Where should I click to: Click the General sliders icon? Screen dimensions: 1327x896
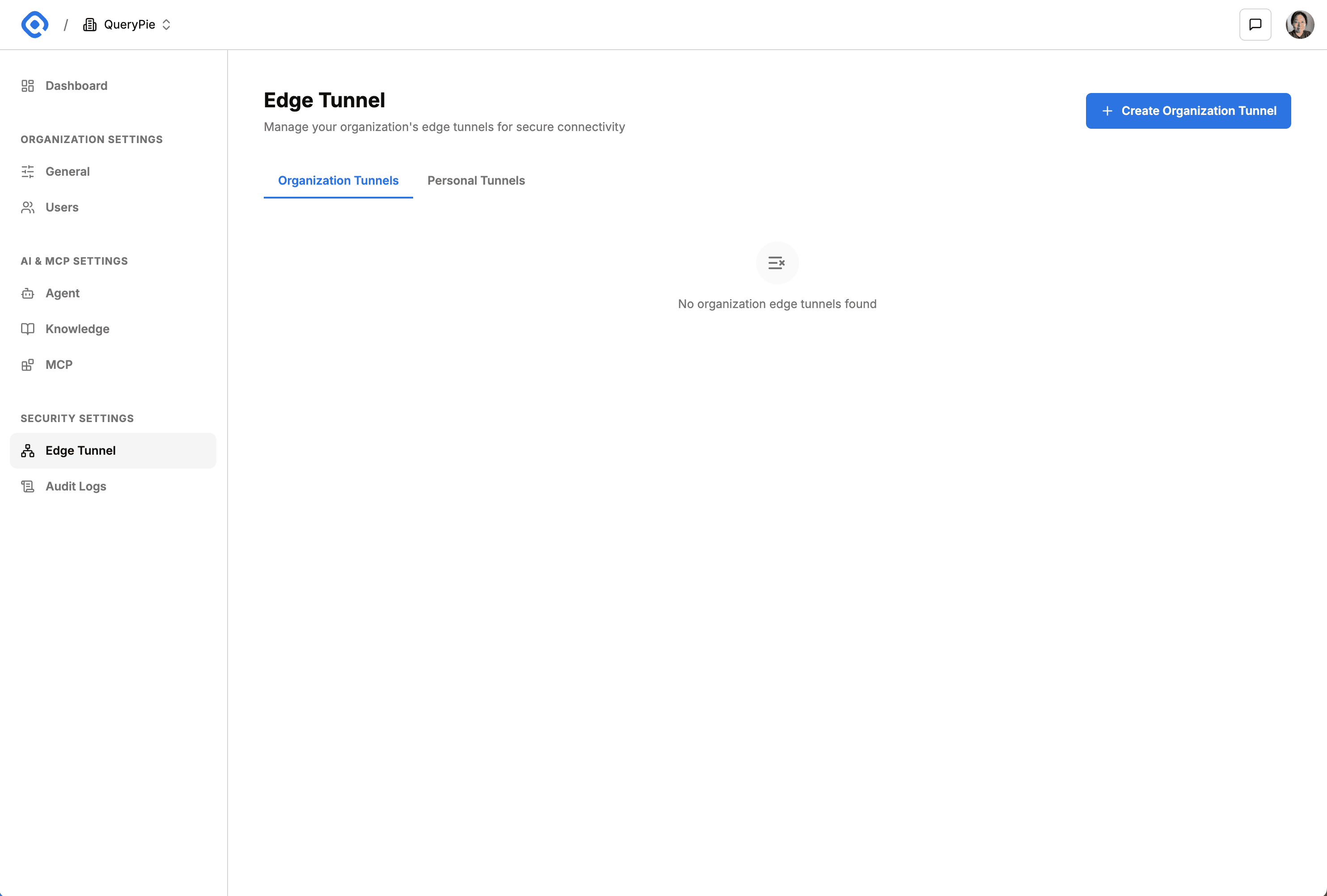coord(27,171)
